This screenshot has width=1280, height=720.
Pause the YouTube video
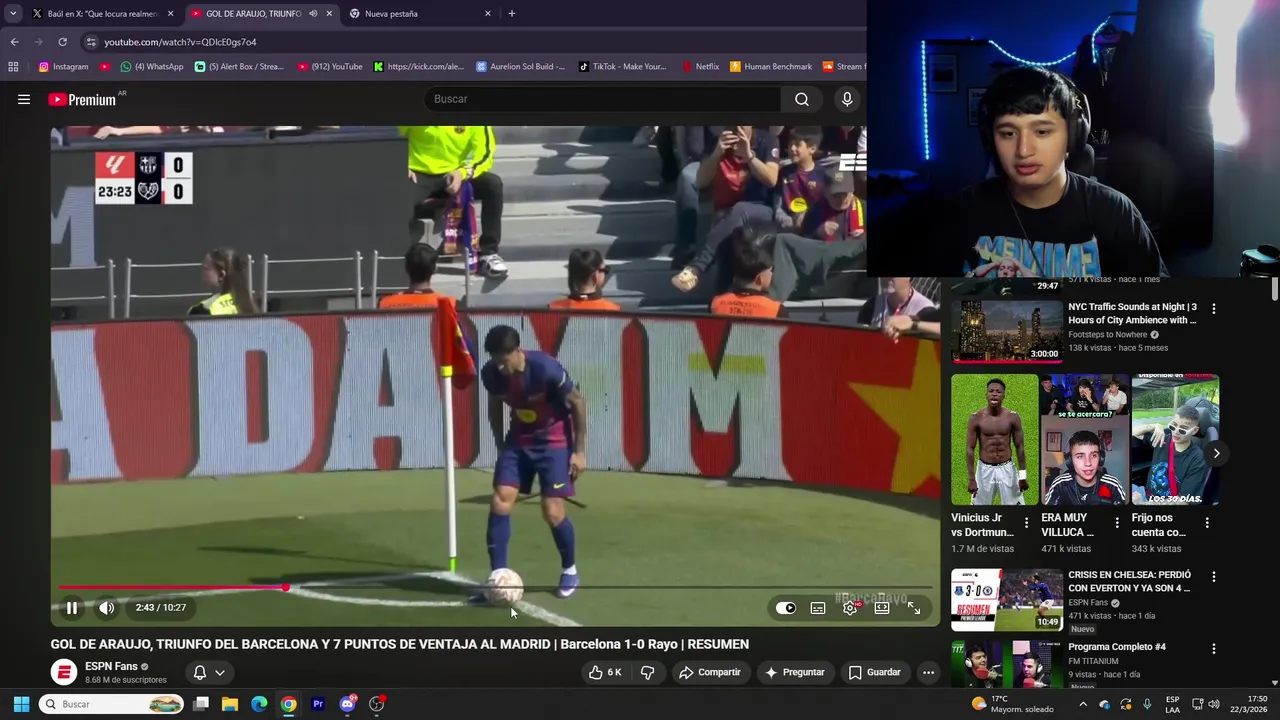tap(72, 608)
